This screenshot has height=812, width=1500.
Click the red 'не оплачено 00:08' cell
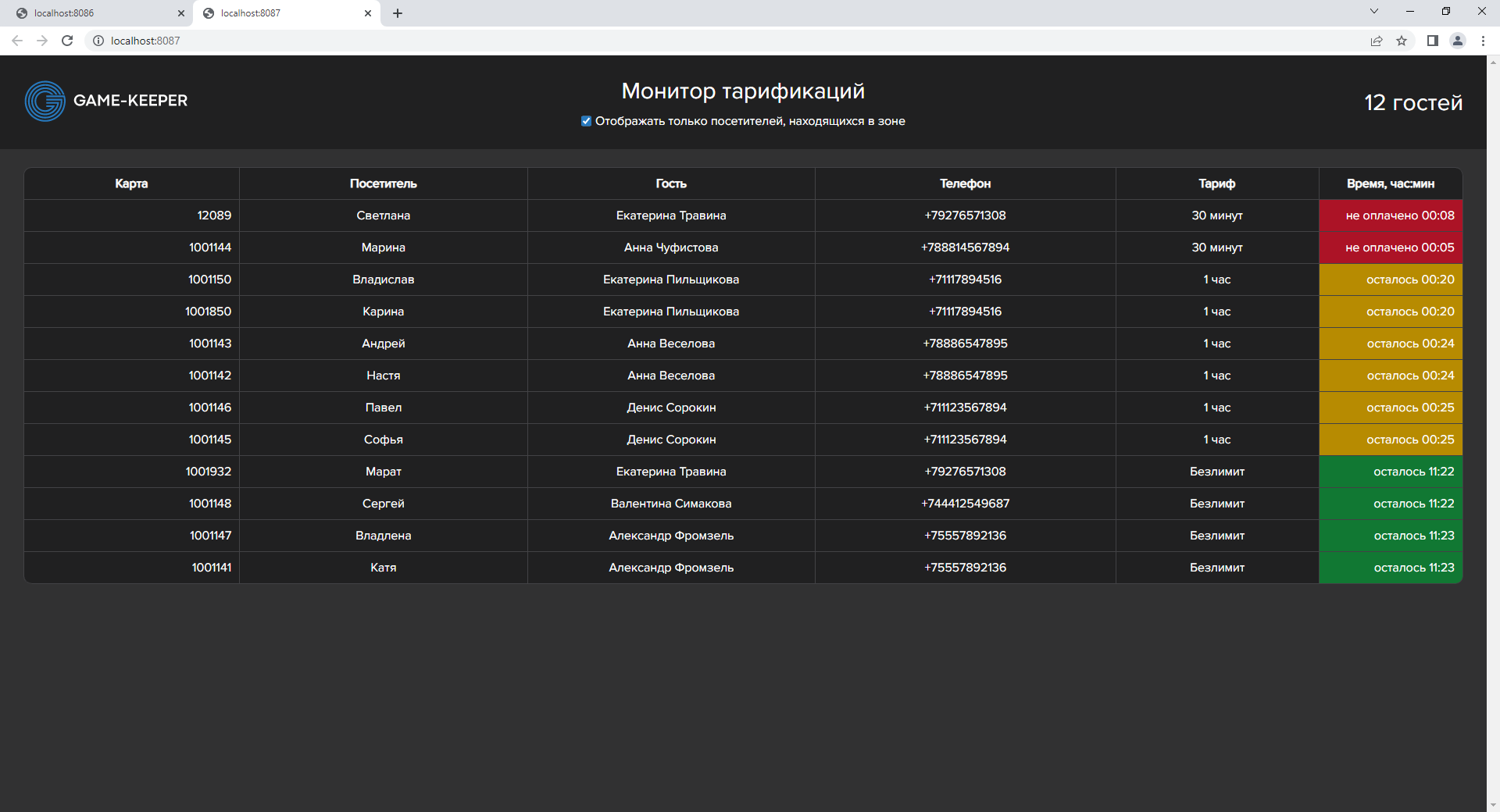[x=1391, y=215]
